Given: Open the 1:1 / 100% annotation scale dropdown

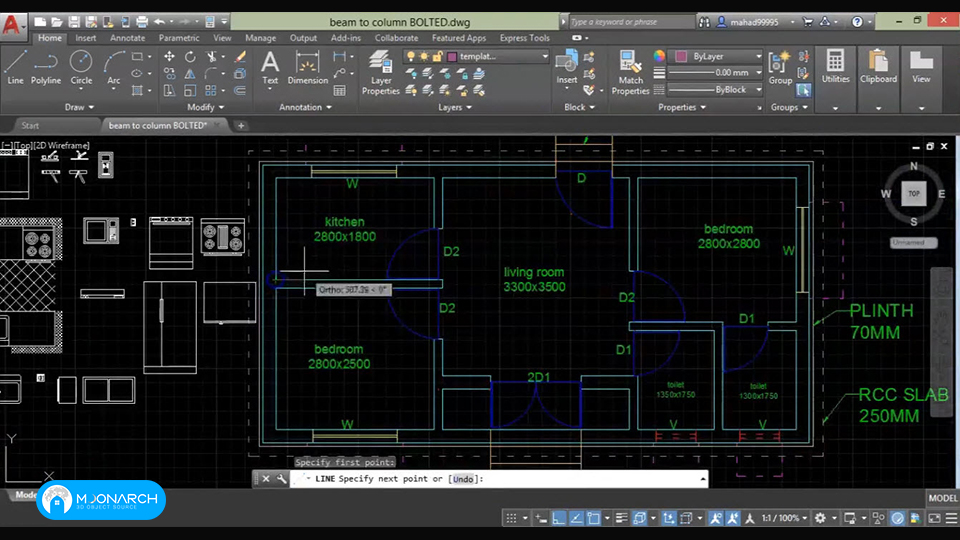Looking at the screenshot, I should point(784,518).
